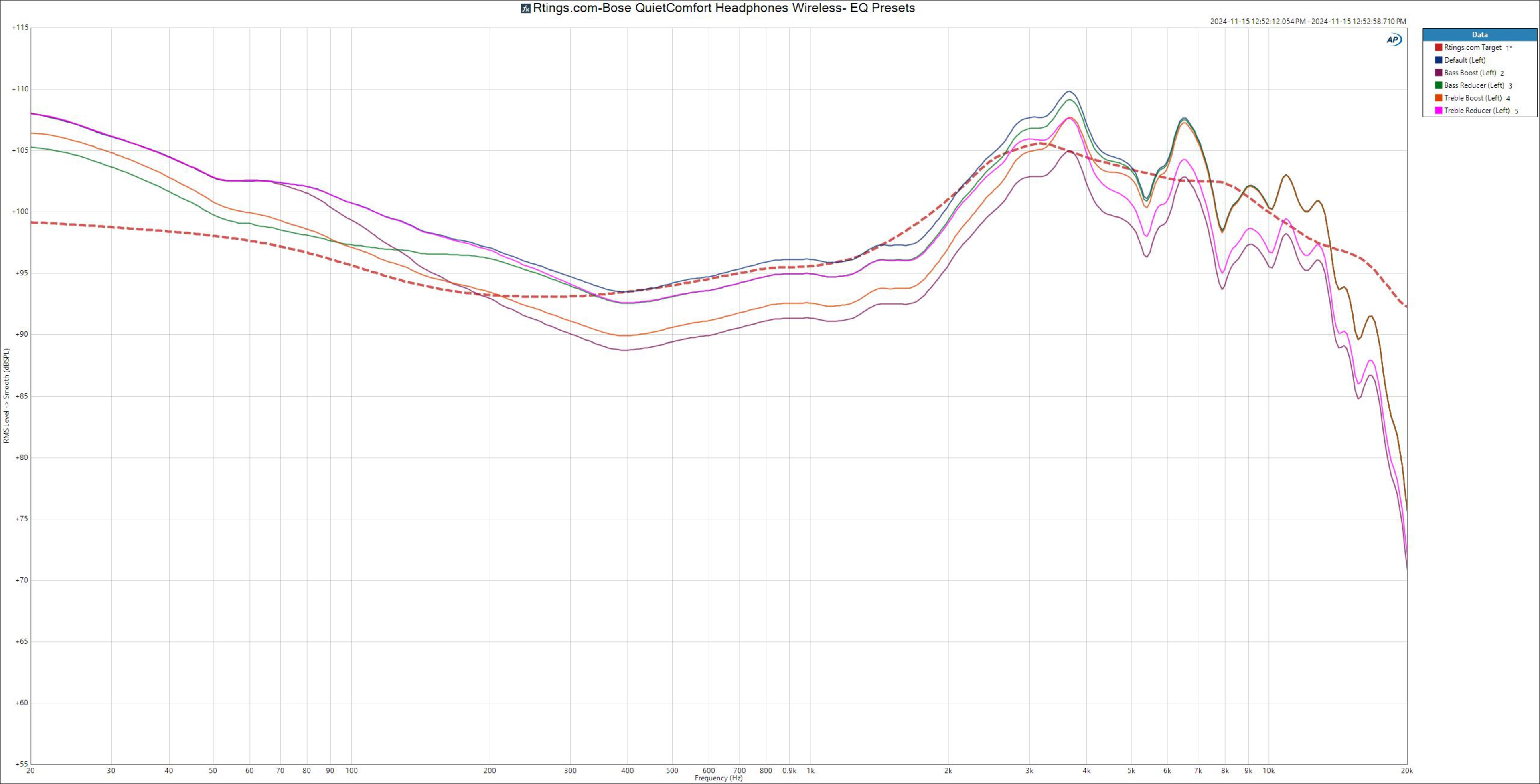The image size is (1540, 784).
Task: Select the Treble Reducer (Left) legend label
Action: pyautogui.click(x=1477, y=111)
